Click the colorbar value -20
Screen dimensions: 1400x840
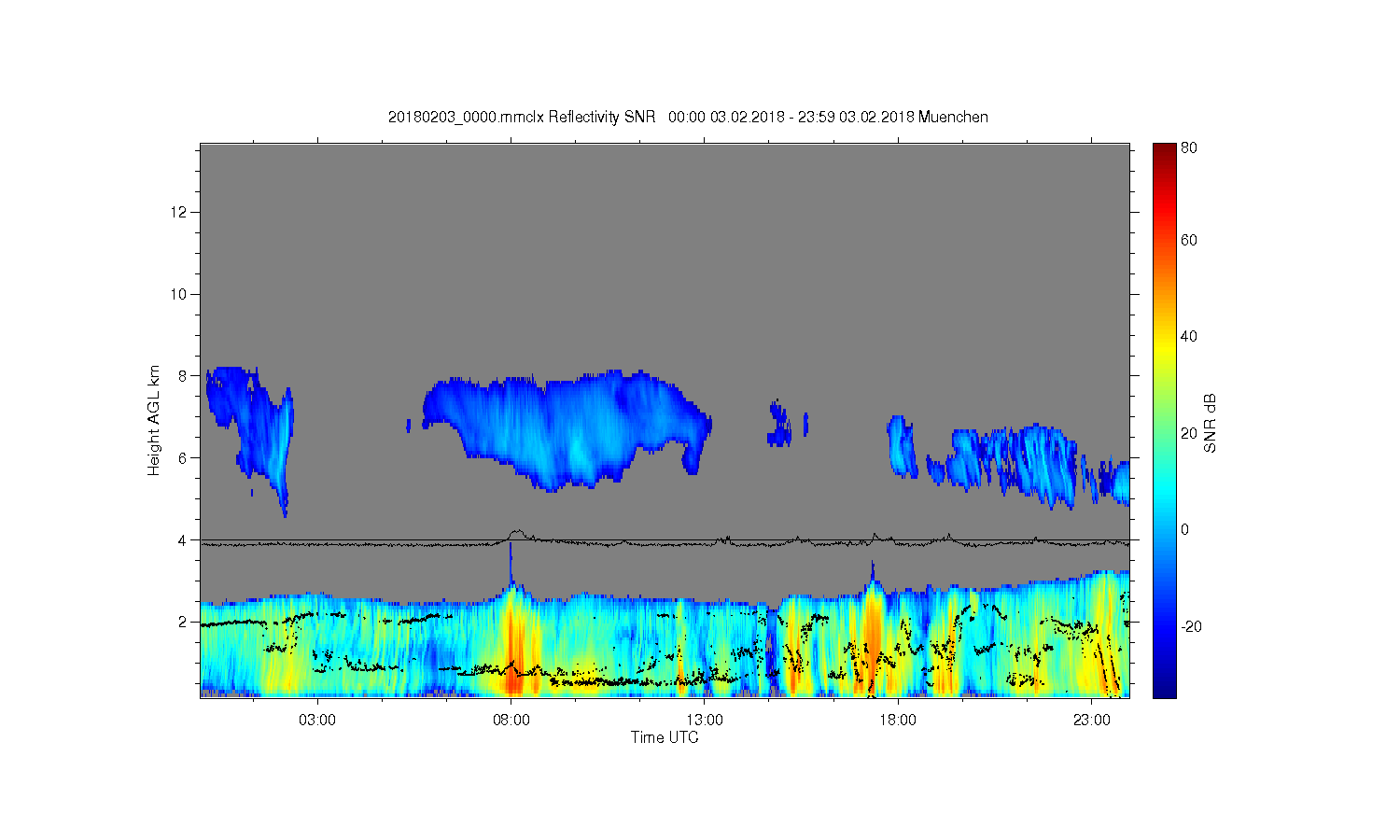1191,626
